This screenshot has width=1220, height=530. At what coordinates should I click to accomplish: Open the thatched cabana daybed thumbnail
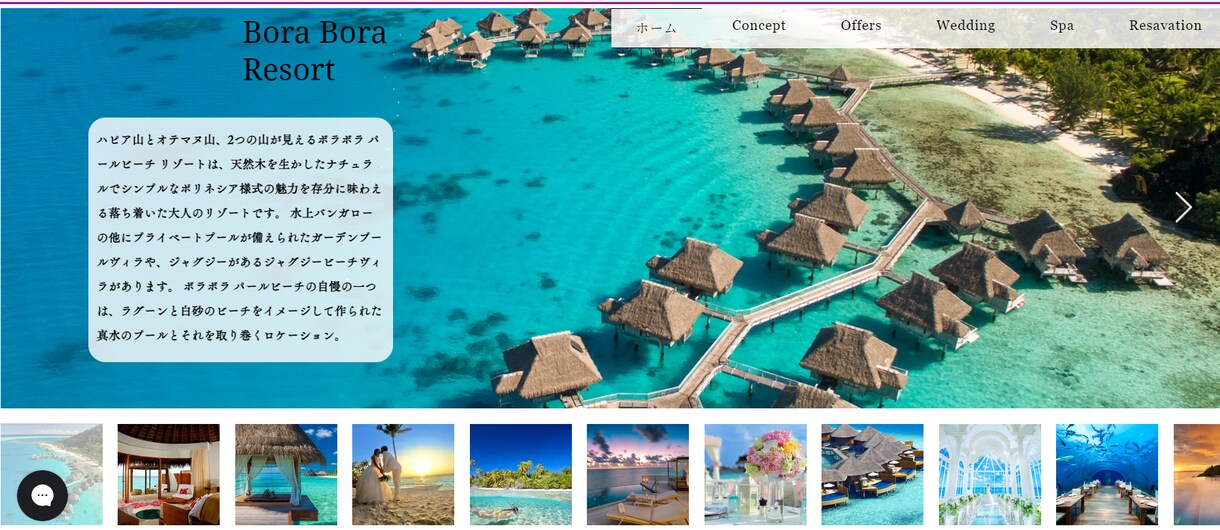tap(286, 474)
